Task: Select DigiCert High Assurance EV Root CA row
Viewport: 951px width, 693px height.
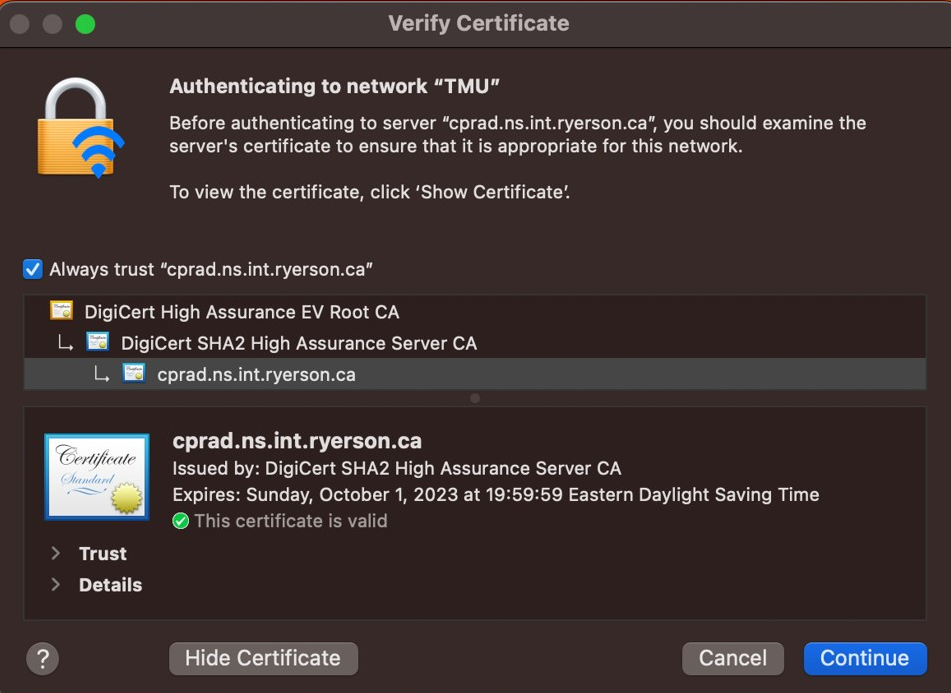Action: coord(241,312)
